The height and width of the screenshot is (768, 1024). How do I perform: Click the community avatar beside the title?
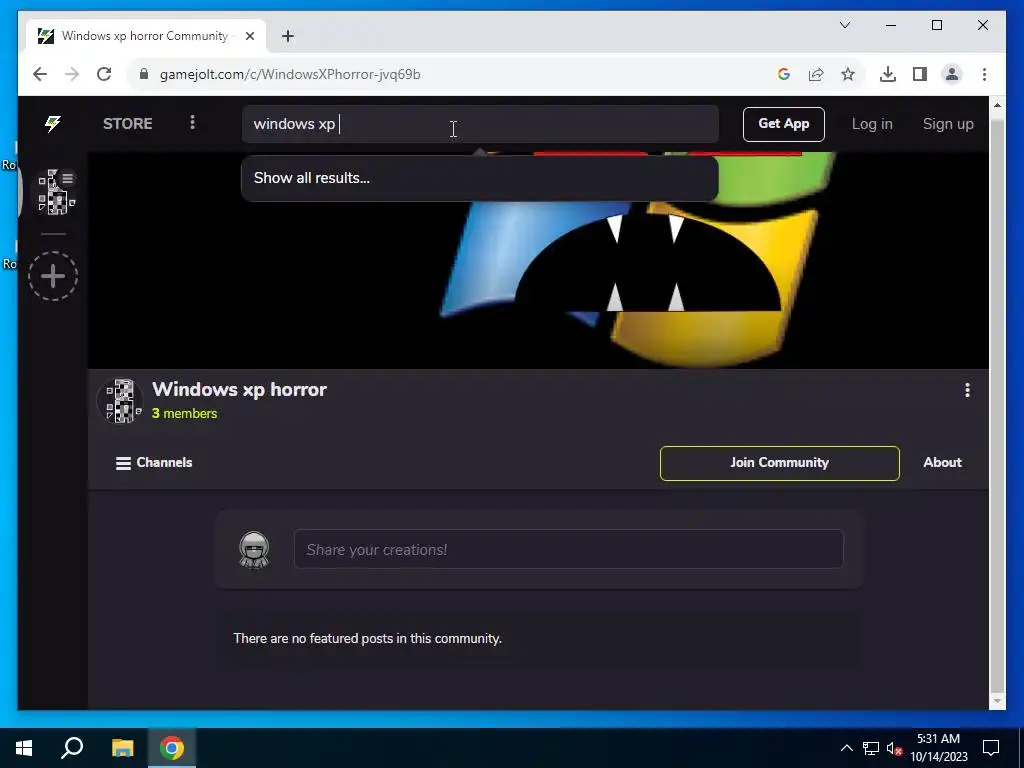coord(120,400)
